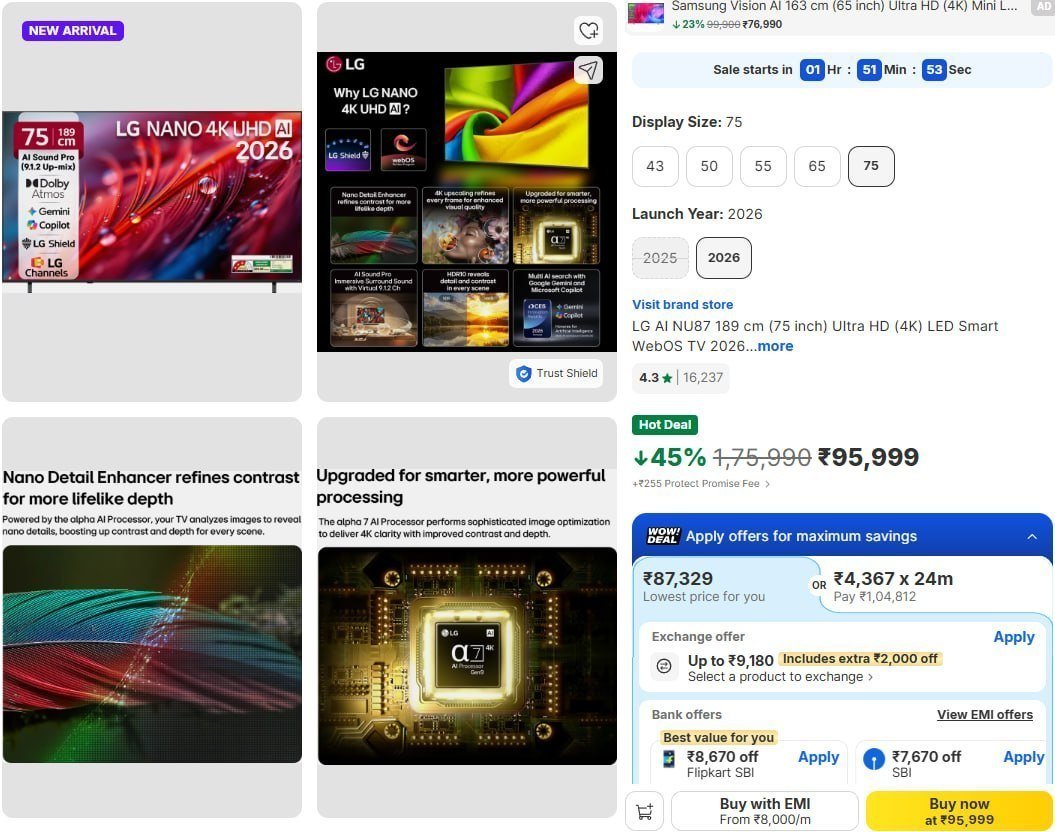Click the Best value for you tag
This screenshot has height=832, width=1055.
pos(718,737)
